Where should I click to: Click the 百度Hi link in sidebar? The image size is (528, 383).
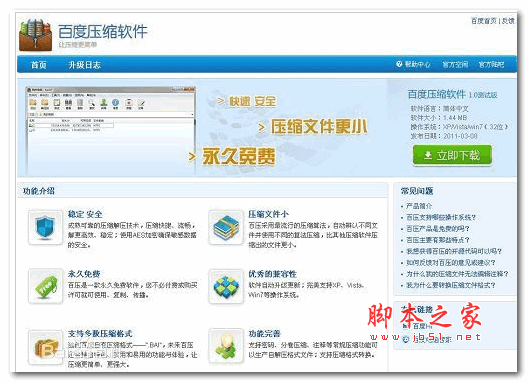pos(422,326)
